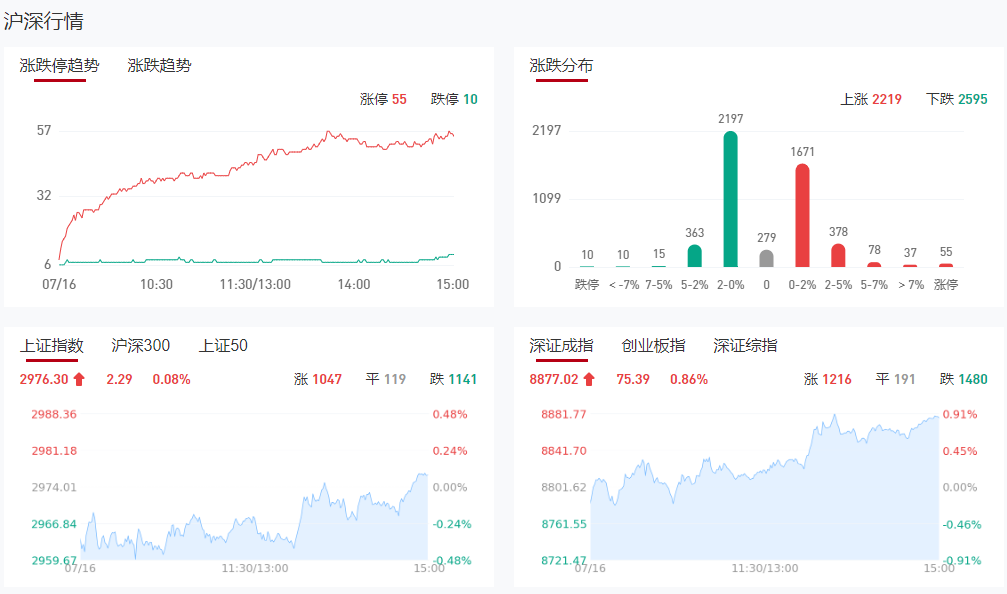Image resolution: width=1007 pixels, height=594 pixels.
Task: Select the 涨跌停趋势 tab
Action: tap(59, 66)
